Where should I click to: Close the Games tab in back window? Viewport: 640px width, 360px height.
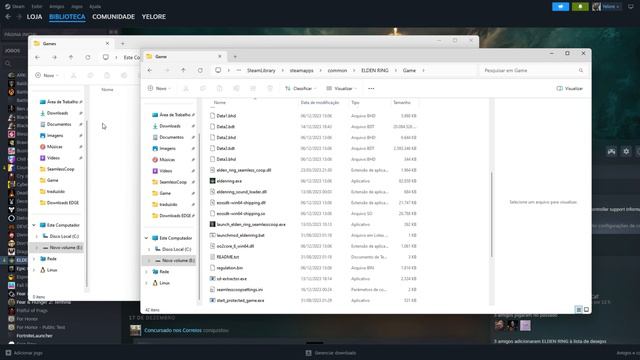click(107, 43)
